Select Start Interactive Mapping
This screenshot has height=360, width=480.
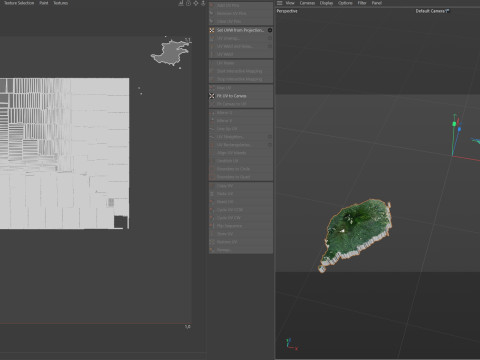[x=241, y=71]
